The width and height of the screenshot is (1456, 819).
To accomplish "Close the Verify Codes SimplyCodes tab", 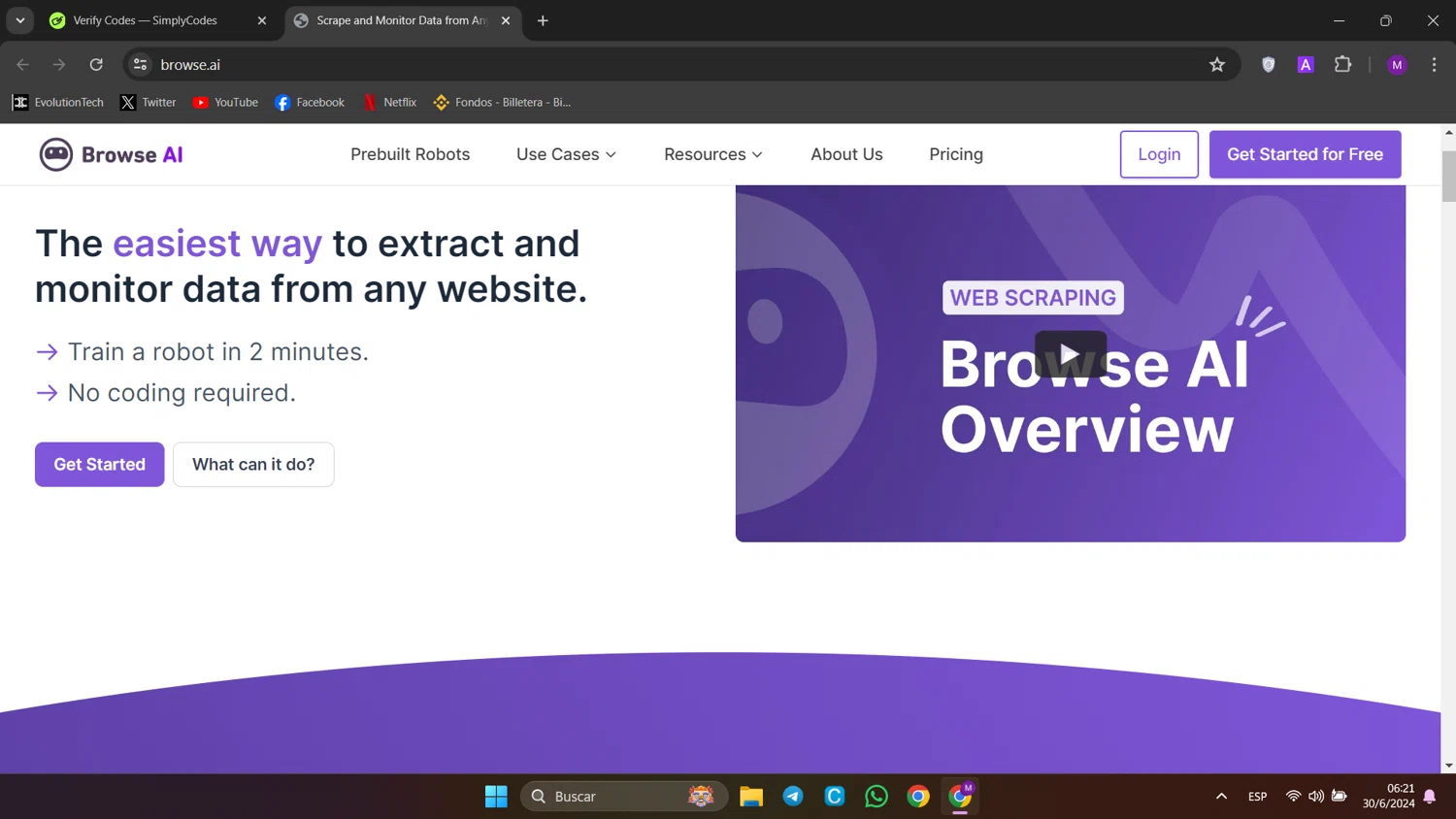I will (262, 20).
